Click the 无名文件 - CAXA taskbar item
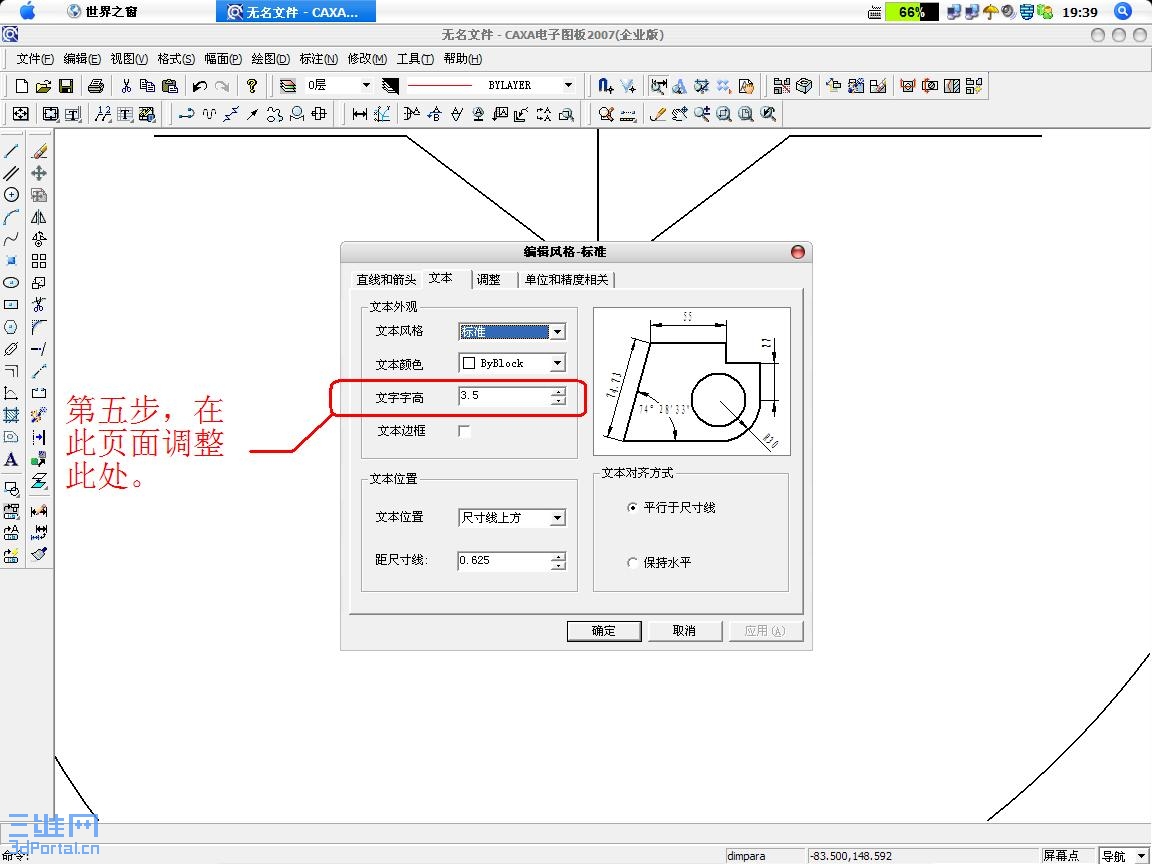The width and height of the screenshot is (1152, 864). [x=296, y=11]
